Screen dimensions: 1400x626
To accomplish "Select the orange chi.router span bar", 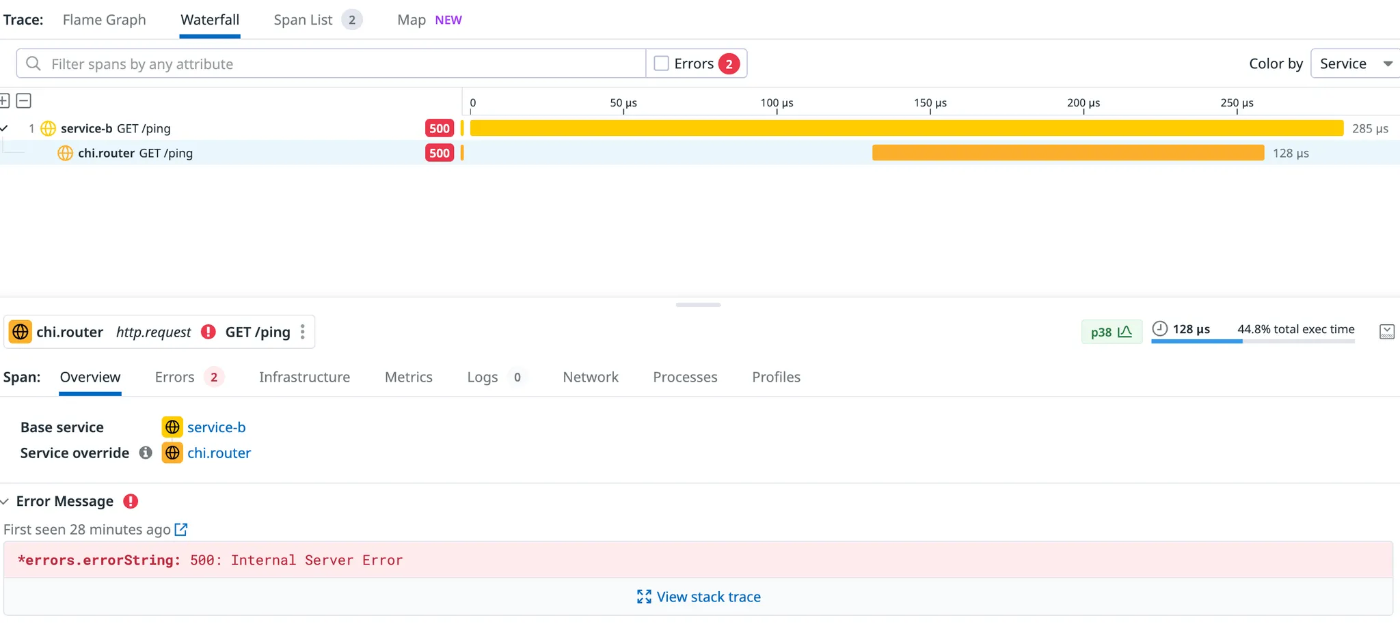I will pos(1068,153).
